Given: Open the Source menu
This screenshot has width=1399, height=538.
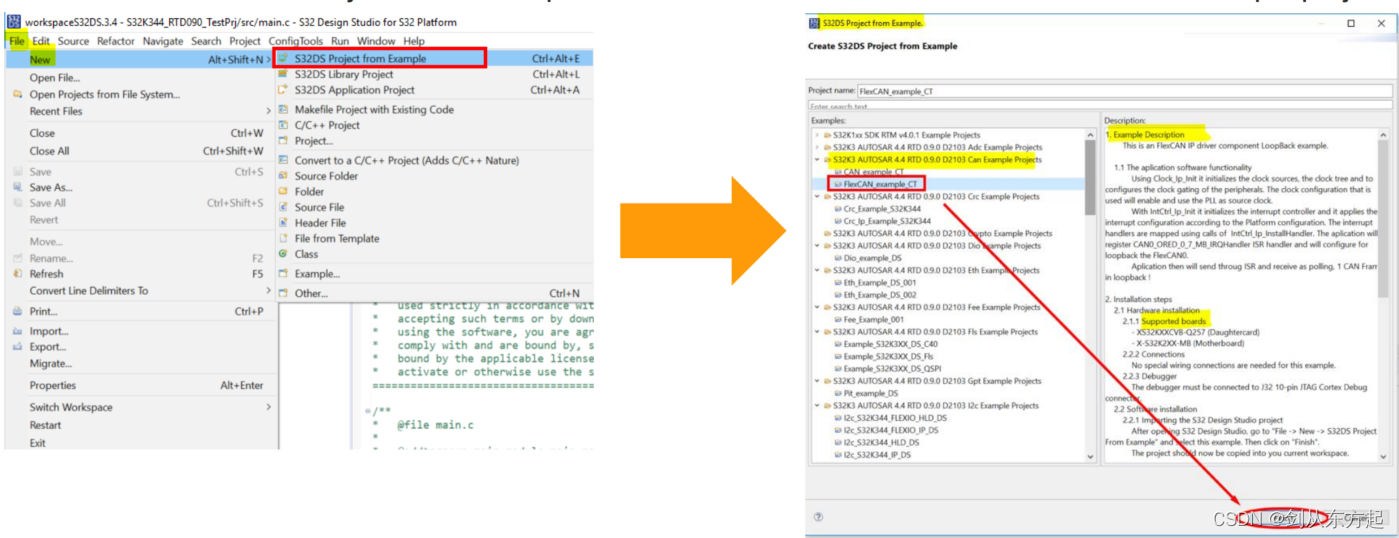Looking at the screenshot, I should tap(73, 41).
